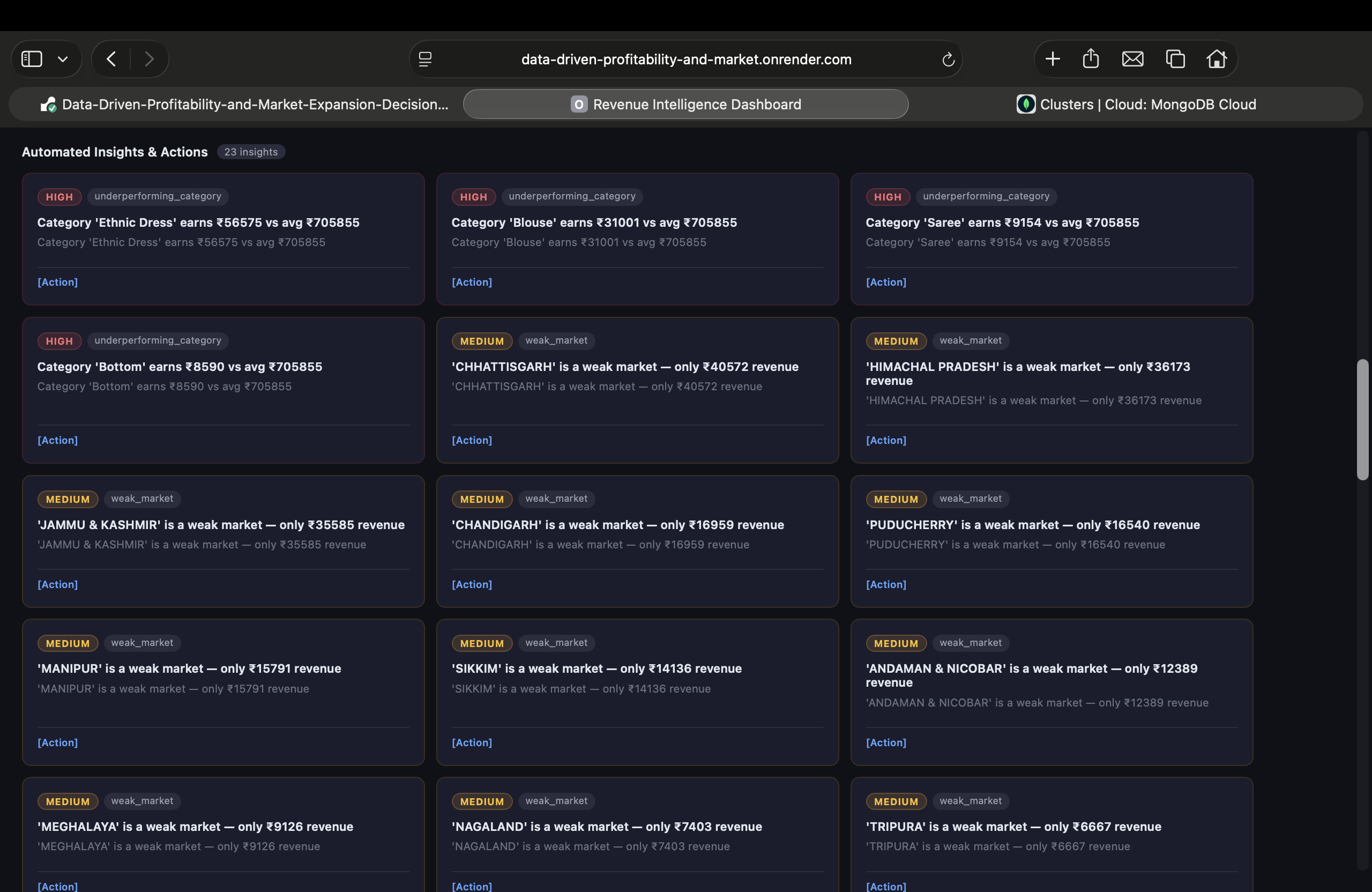This screenshot has height=892, width=1372.
Task: Show the tab overview icon
Action: (1175, 59)
